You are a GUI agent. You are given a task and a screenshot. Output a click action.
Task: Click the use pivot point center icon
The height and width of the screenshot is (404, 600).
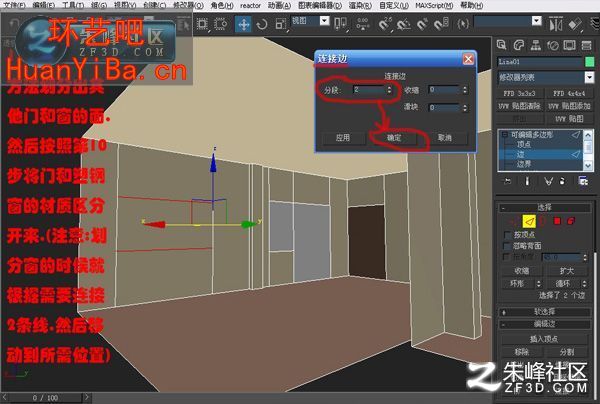[x=340, y=24]
